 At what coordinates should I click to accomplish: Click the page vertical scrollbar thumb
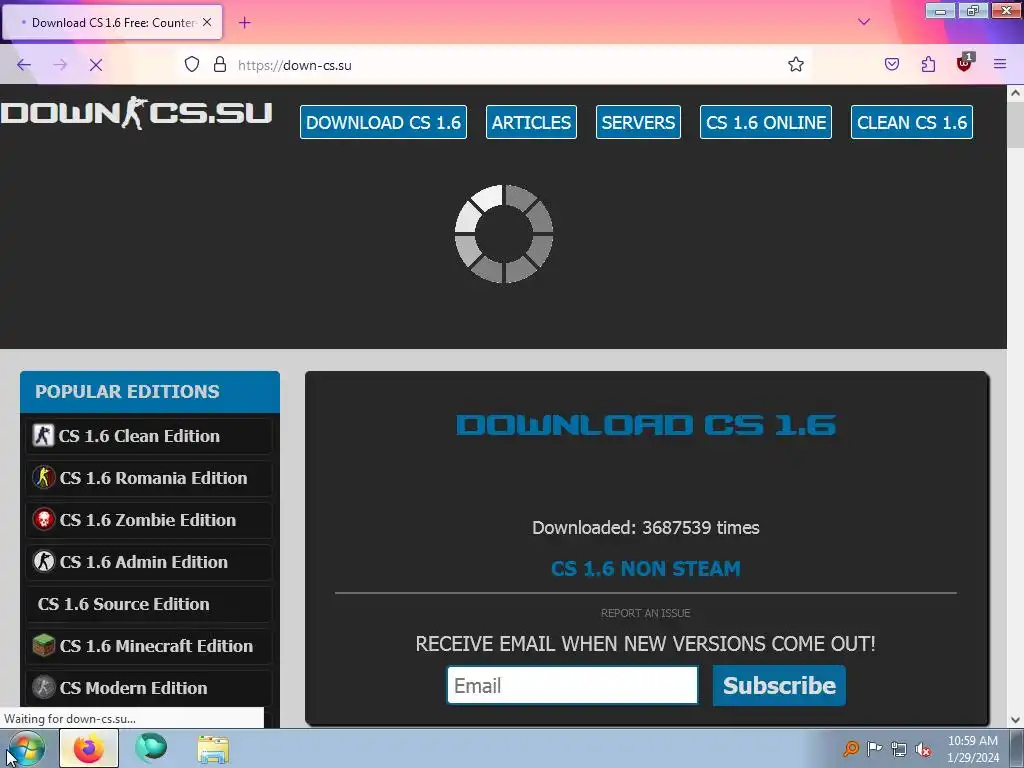(1016, 125)
